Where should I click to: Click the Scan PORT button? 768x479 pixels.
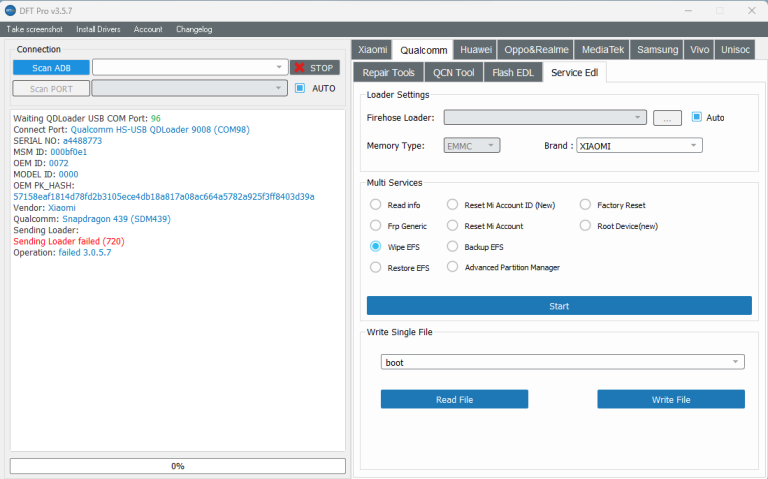[x=51, y=89]
